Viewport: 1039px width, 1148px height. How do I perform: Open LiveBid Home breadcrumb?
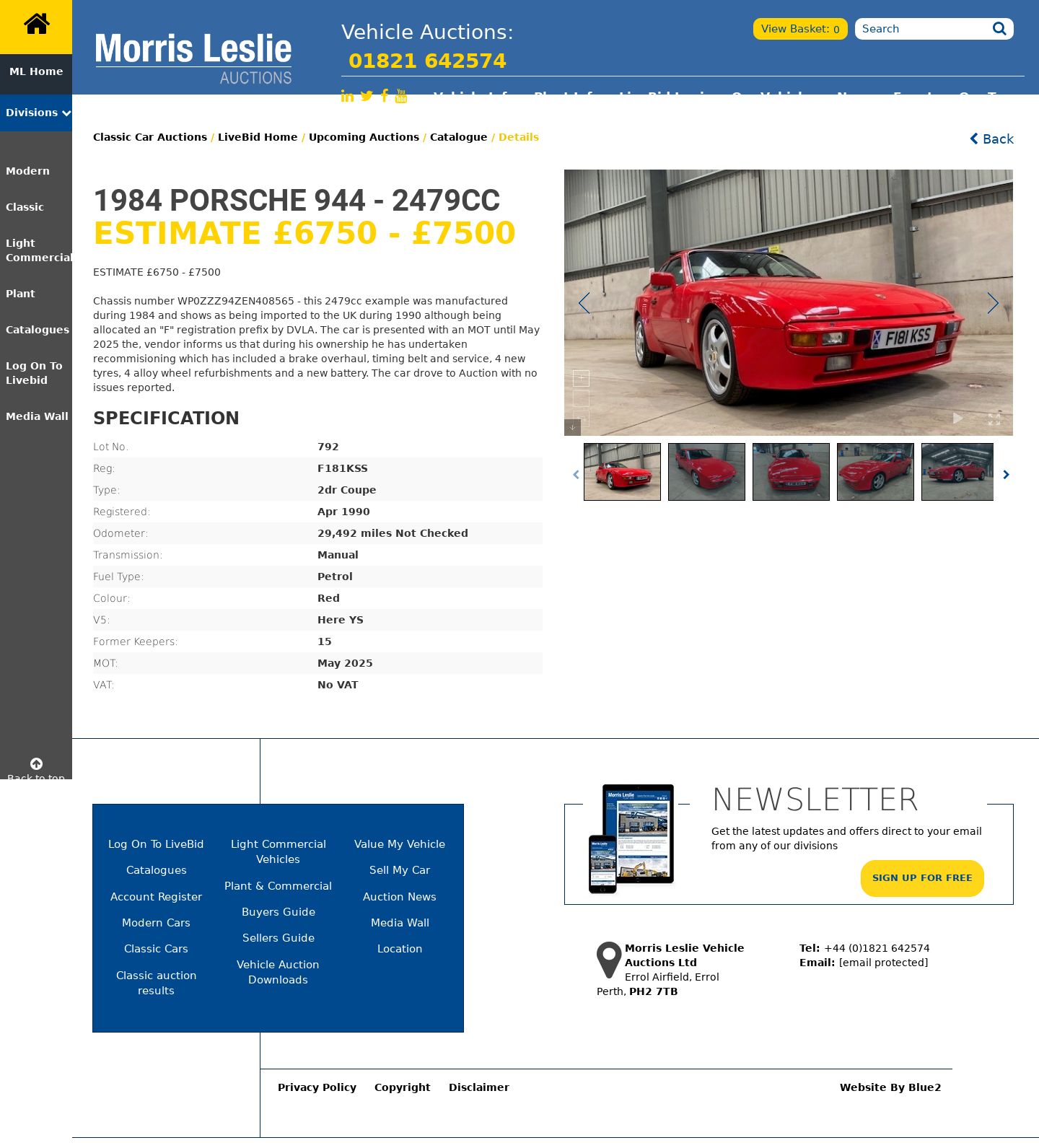point(258,137)
